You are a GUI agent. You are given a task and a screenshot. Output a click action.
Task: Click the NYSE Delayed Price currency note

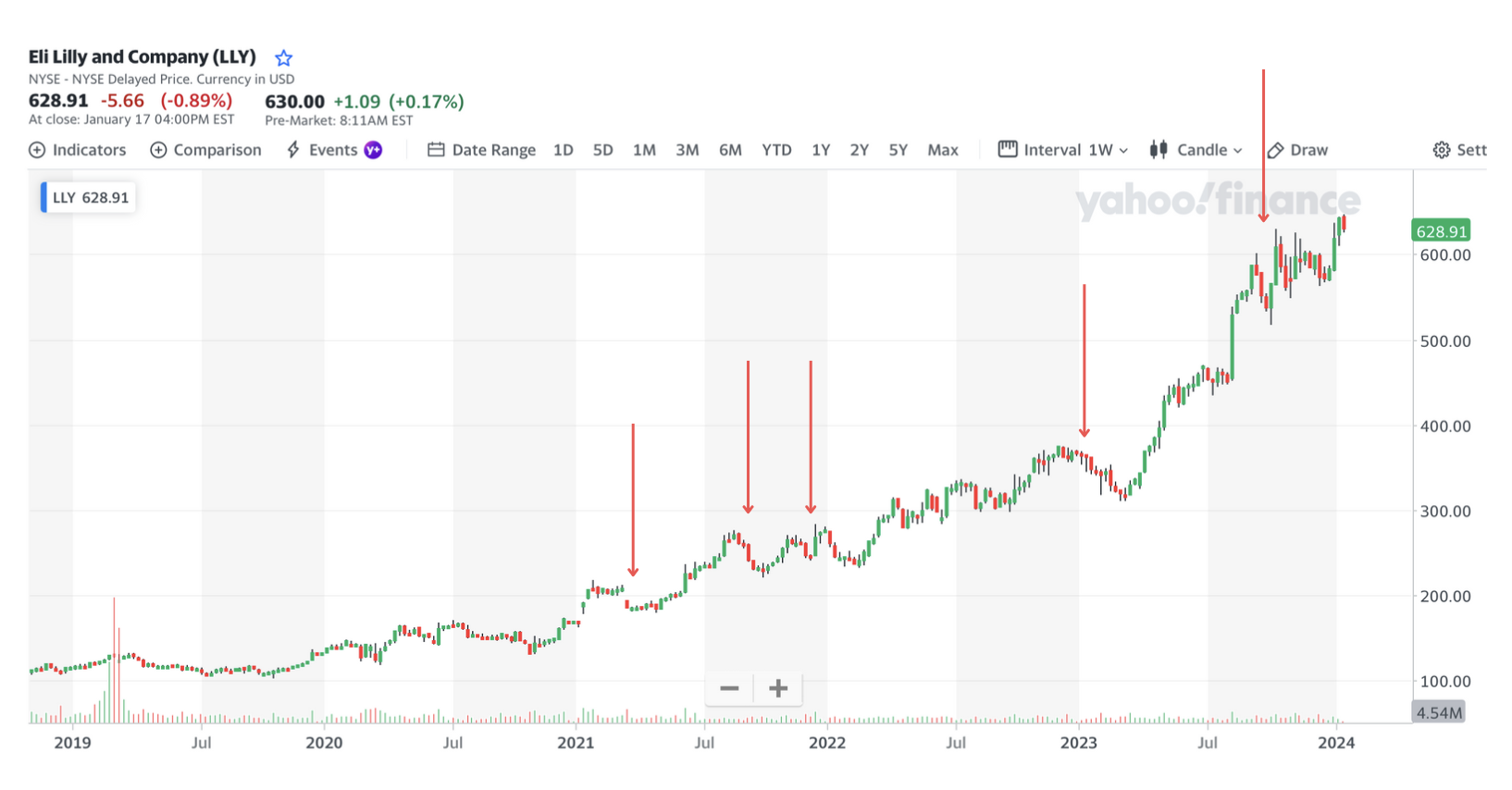pos(162,80)
